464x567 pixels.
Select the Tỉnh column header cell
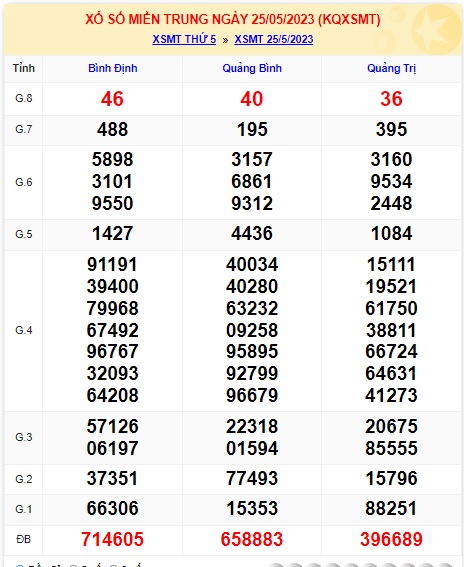pyautogui.click(x=24, y=68)
